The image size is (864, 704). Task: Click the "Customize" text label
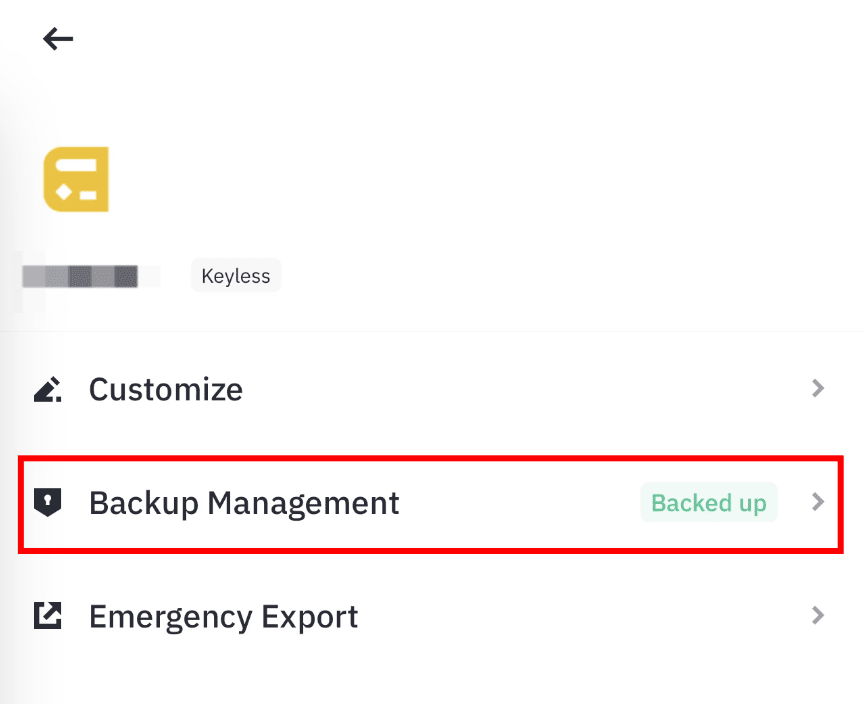166,389
